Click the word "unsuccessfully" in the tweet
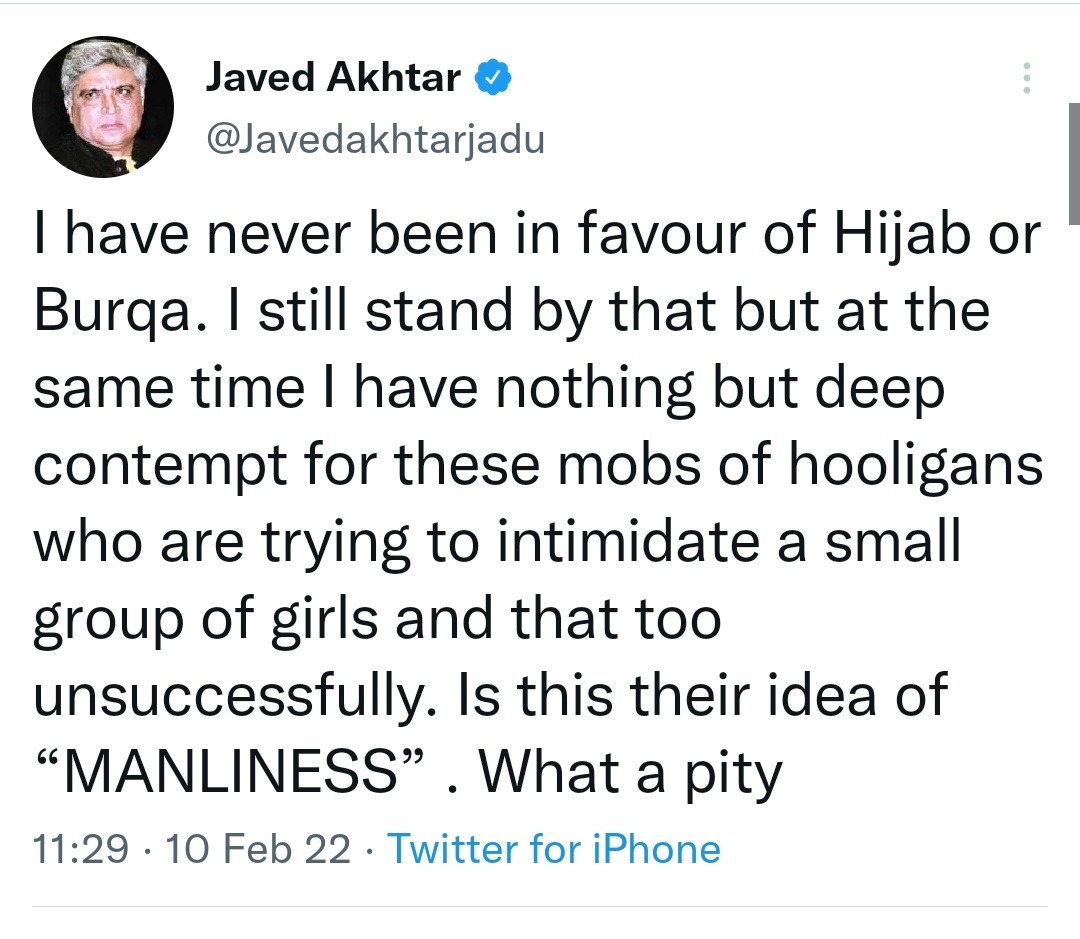This screenshot has height=939, width=1080. tap(222, 694)
